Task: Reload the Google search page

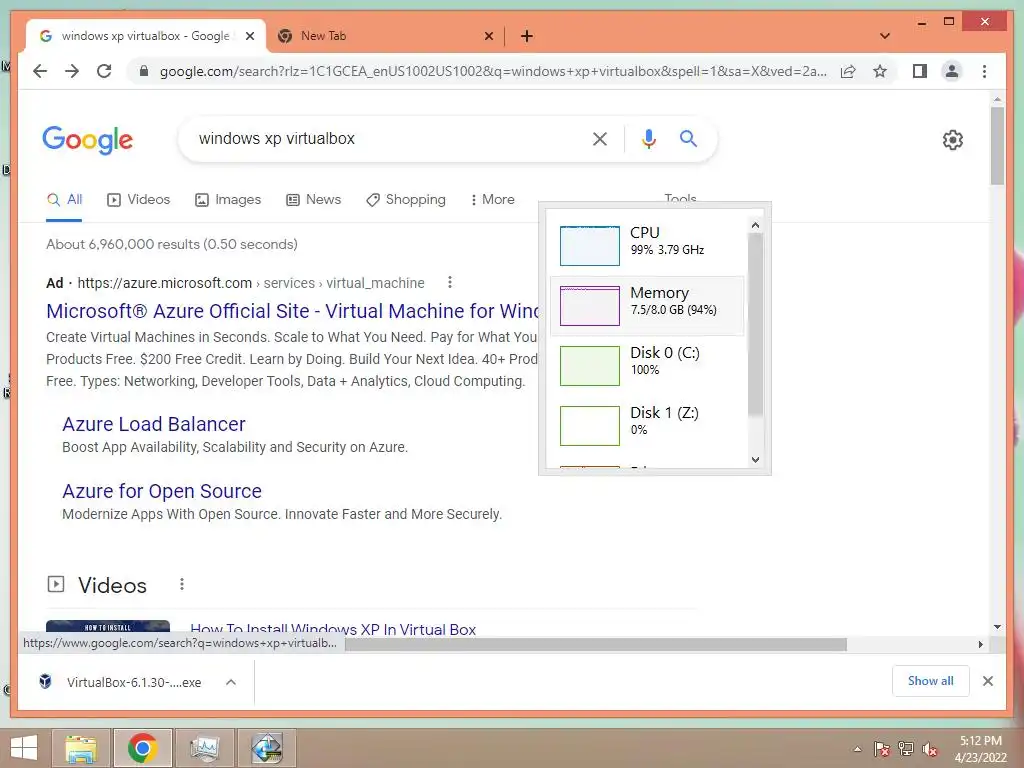Action: tap(104, 71)
